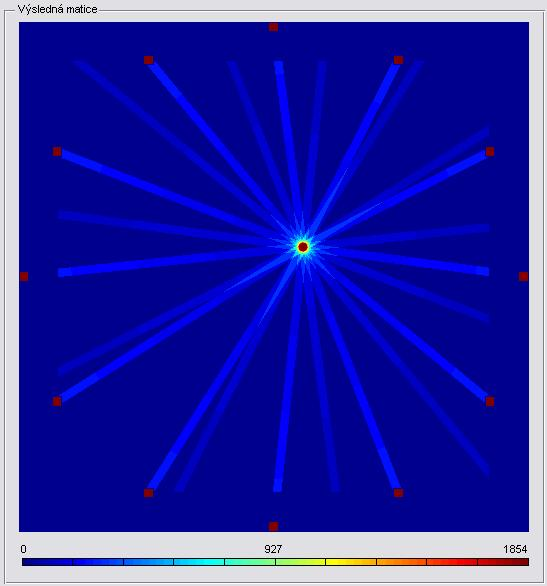The height and width of the screenshot is (586, 547).
Task: Click the cyan segment of the colorbar
Action: [x=199, y=562]
